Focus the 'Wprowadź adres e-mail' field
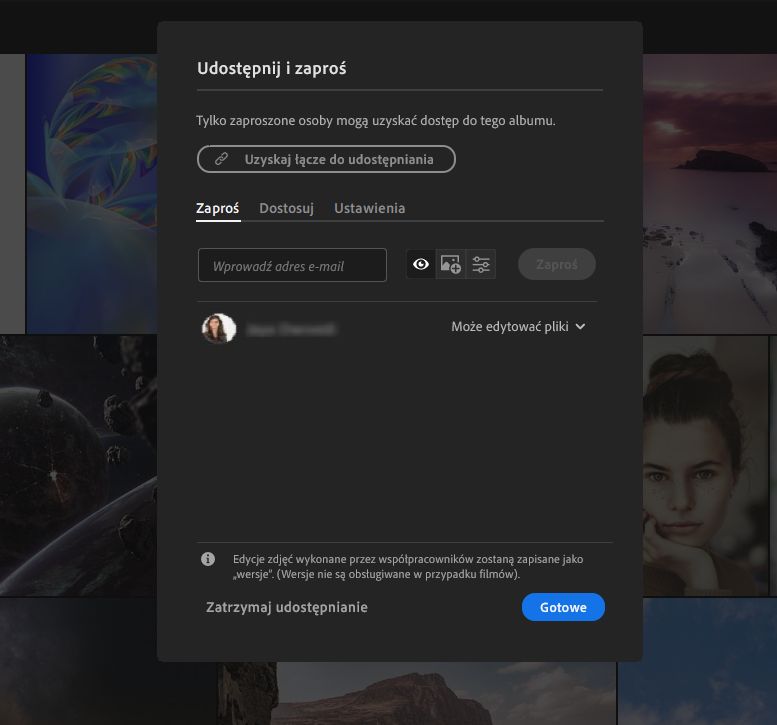The width and height of the screenshot is (777, 725). (x=292, y=265)
